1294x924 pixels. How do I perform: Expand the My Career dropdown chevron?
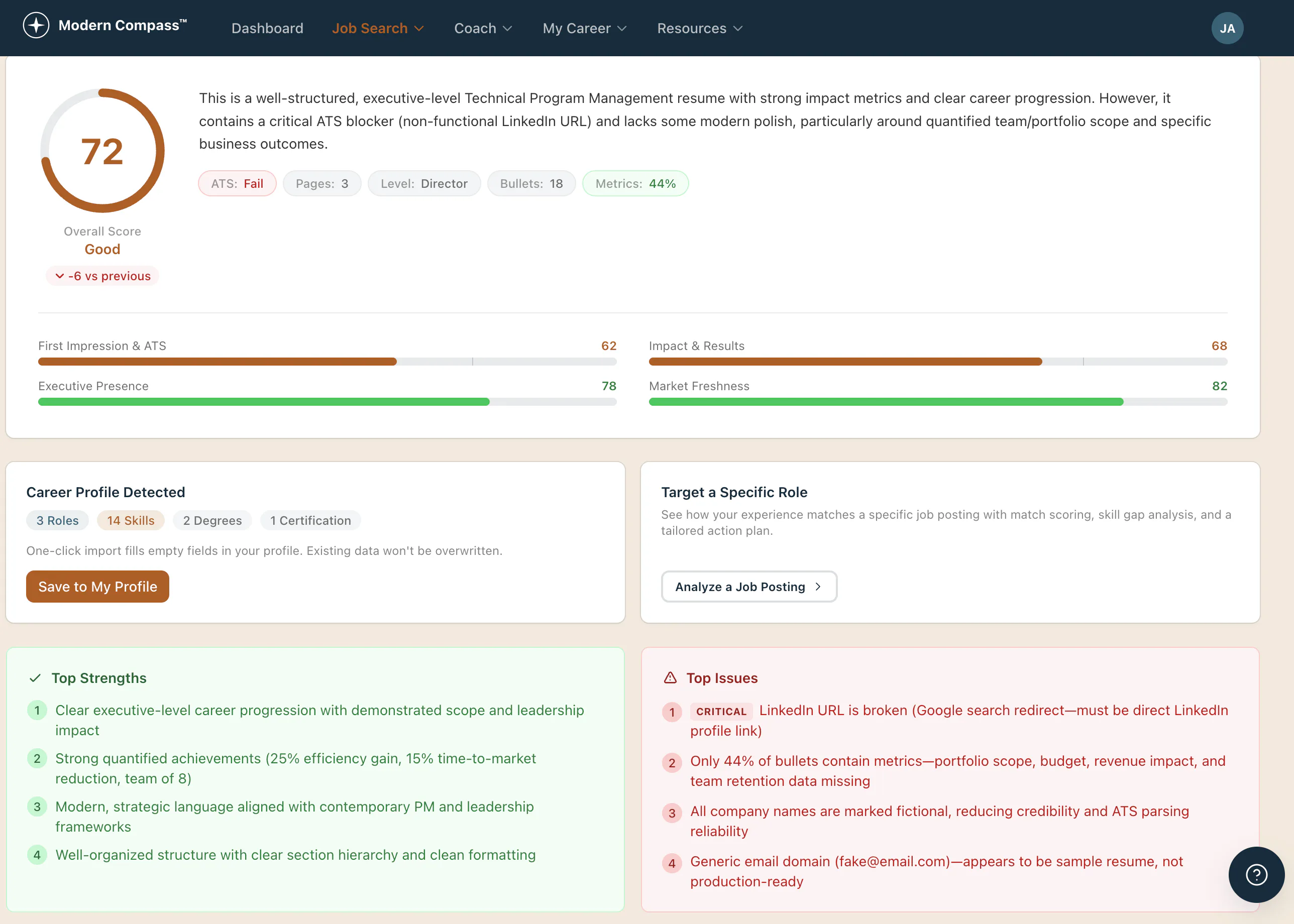point(622,29)
